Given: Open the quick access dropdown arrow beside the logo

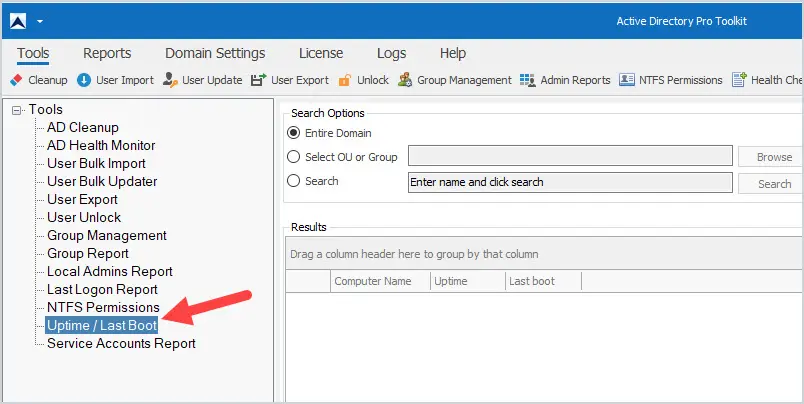Looking at the screenshot, I should (x=39, y=22).
